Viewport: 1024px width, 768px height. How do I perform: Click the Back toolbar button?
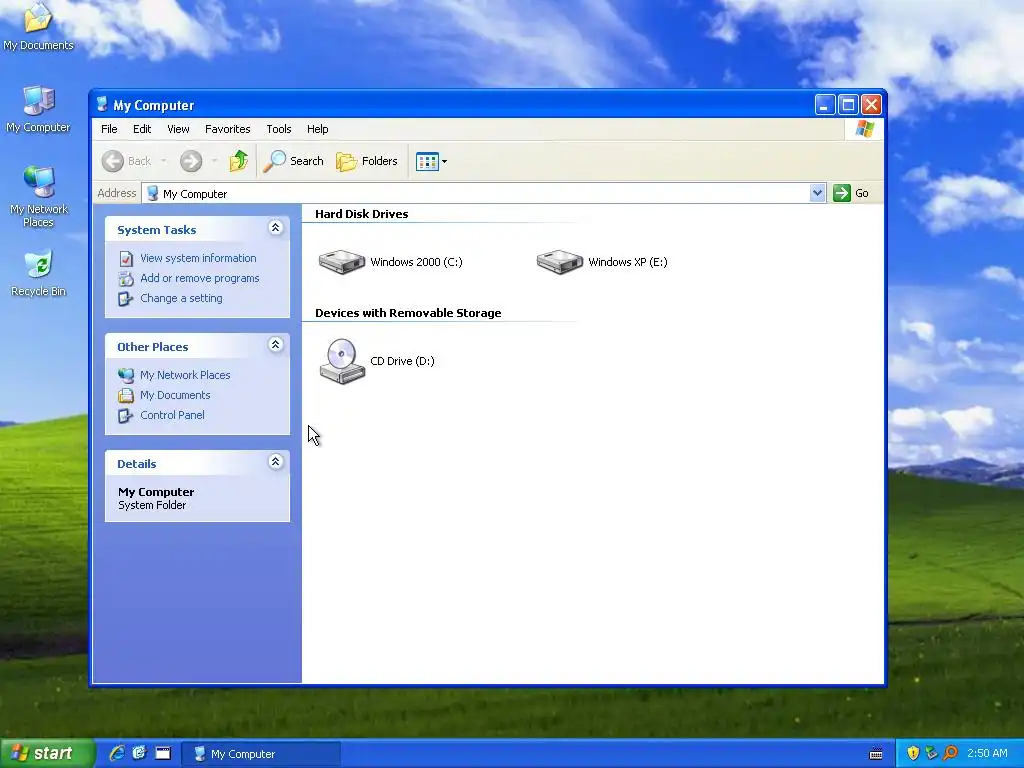point(127,161)
